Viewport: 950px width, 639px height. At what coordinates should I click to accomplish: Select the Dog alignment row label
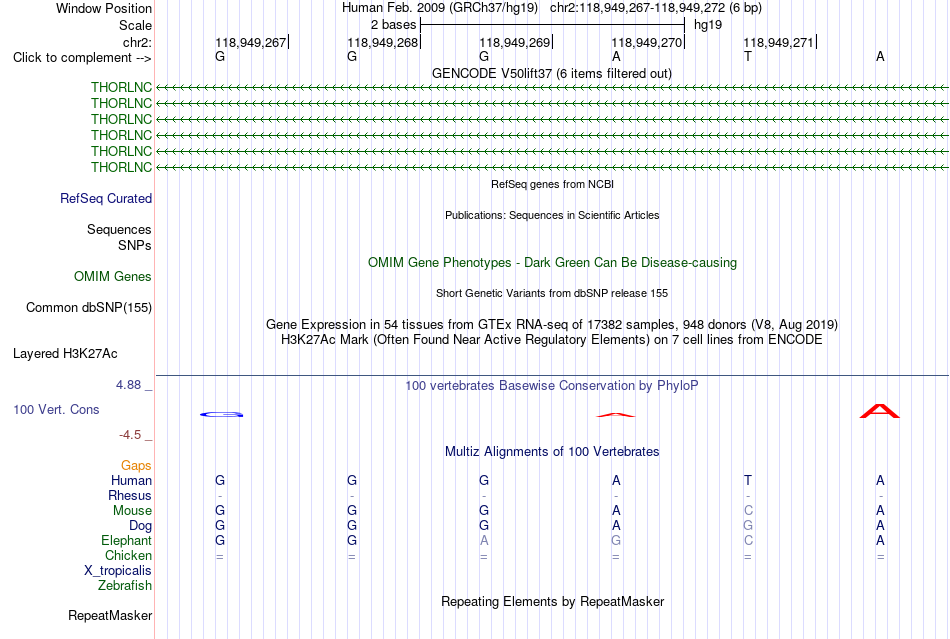(140, 526)
